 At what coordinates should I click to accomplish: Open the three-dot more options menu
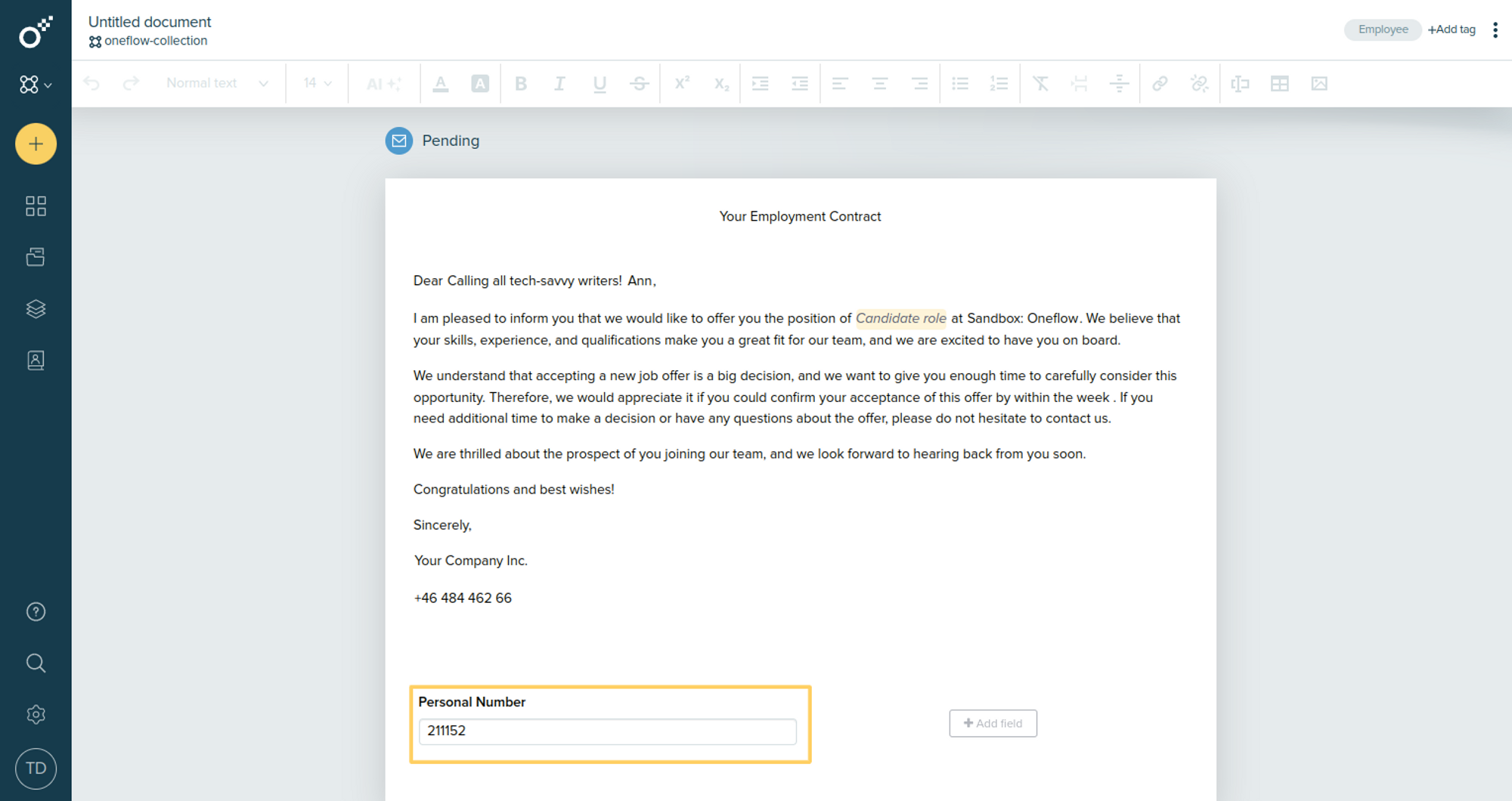tap(1495, 29)
